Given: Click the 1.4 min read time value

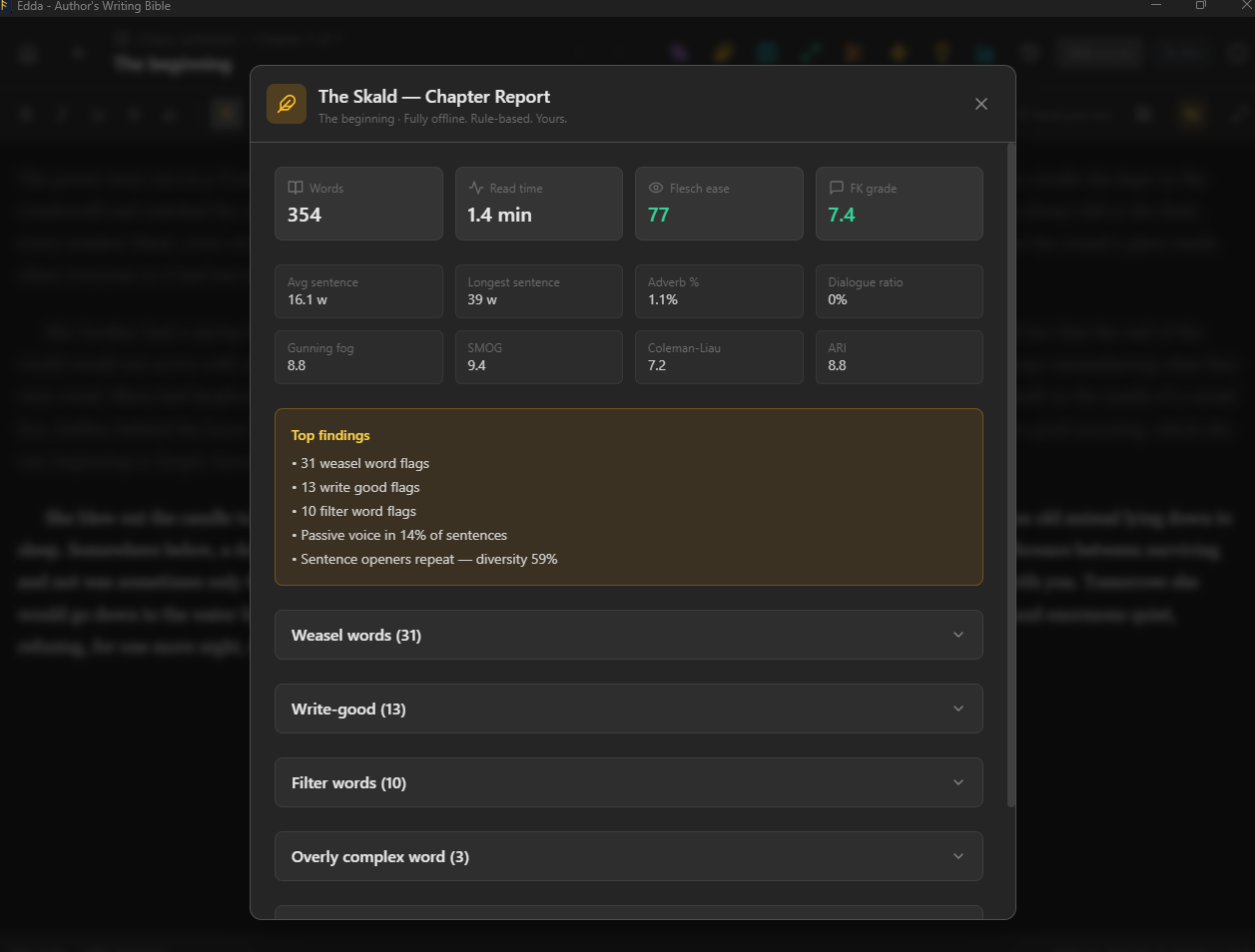Looking at the screenshot, I should [499, 215].
